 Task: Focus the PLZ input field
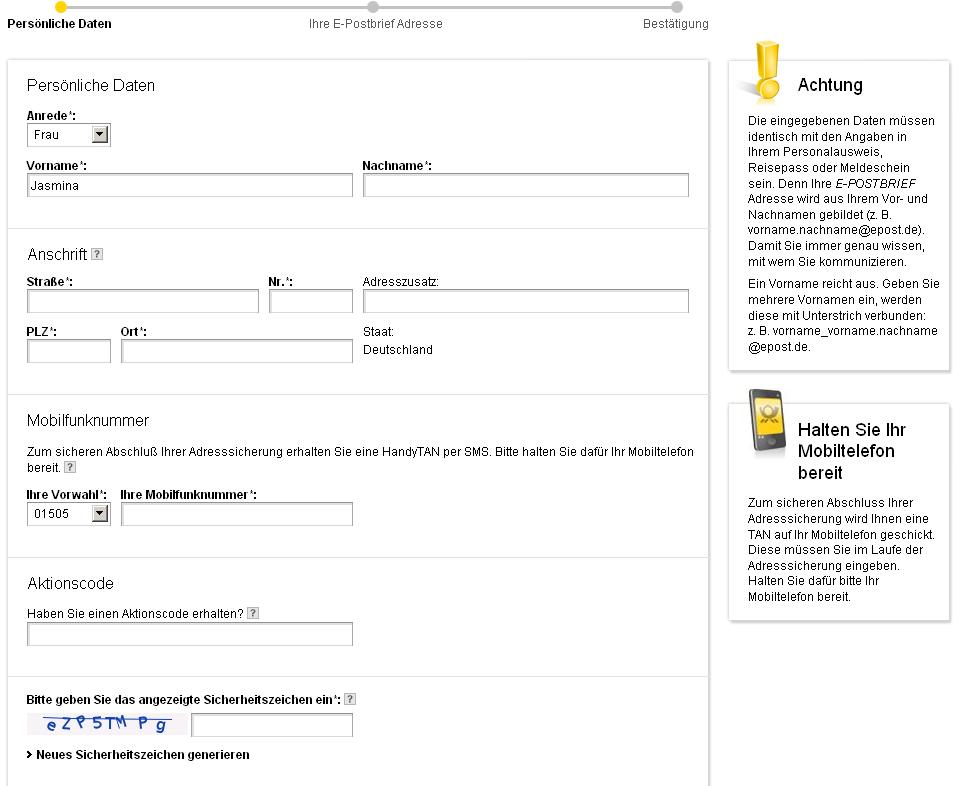tap(69, 351)
